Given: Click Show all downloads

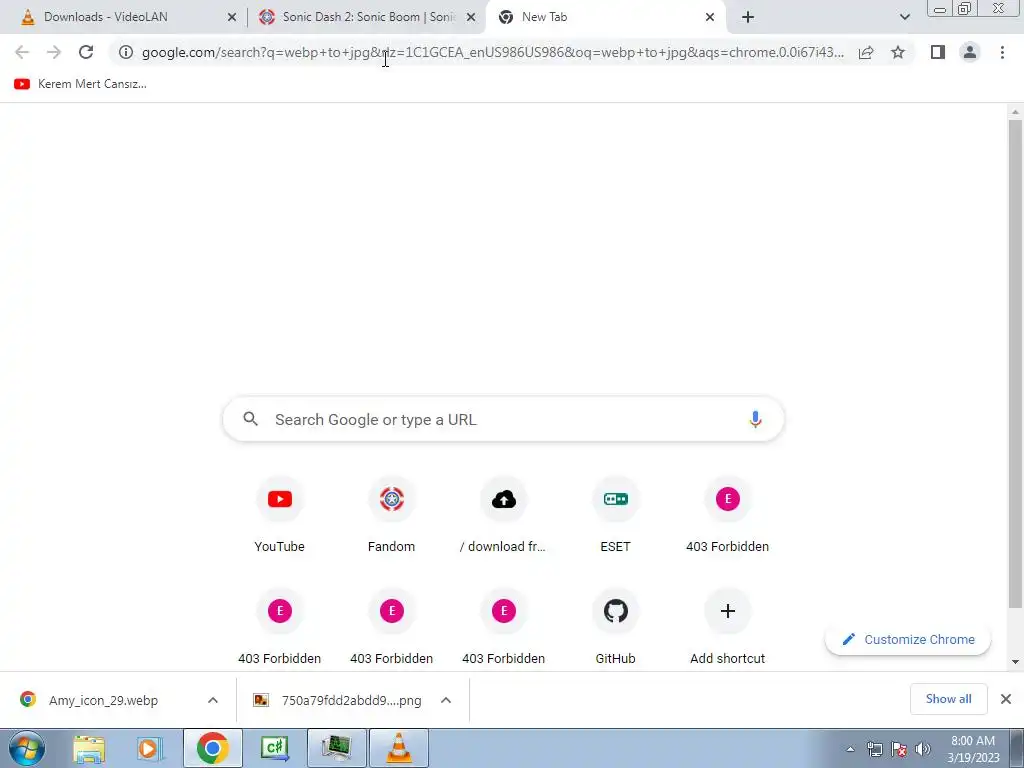Looking at the screenshot, I should point(948,699).
